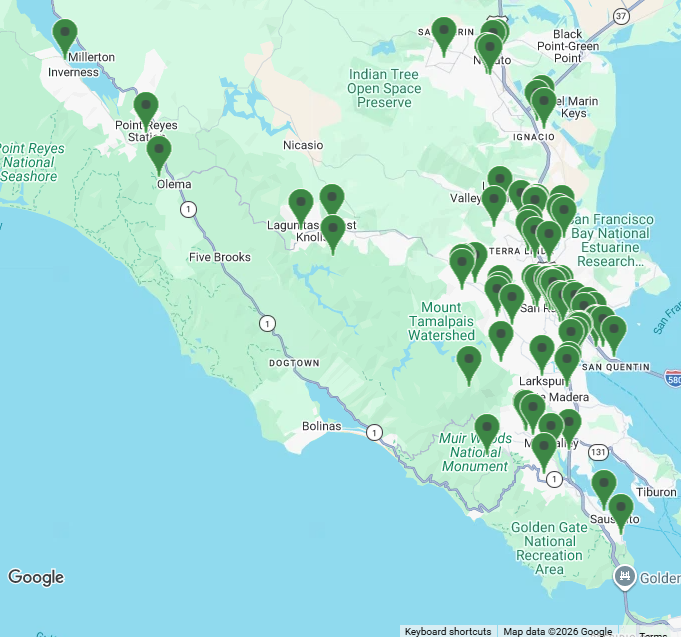The width and height of the screenshot is (681, 637).
Task: Click the lowest pin near Mount Tamalpais Watershed
Action: pos(469,366)
